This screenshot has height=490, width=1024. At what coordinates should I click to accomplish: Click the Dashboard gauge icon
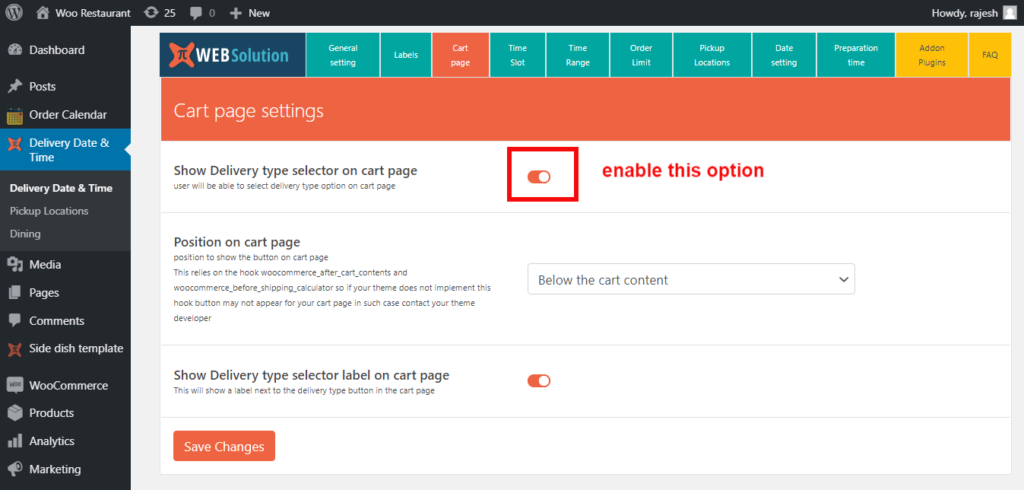pos(15,50)
